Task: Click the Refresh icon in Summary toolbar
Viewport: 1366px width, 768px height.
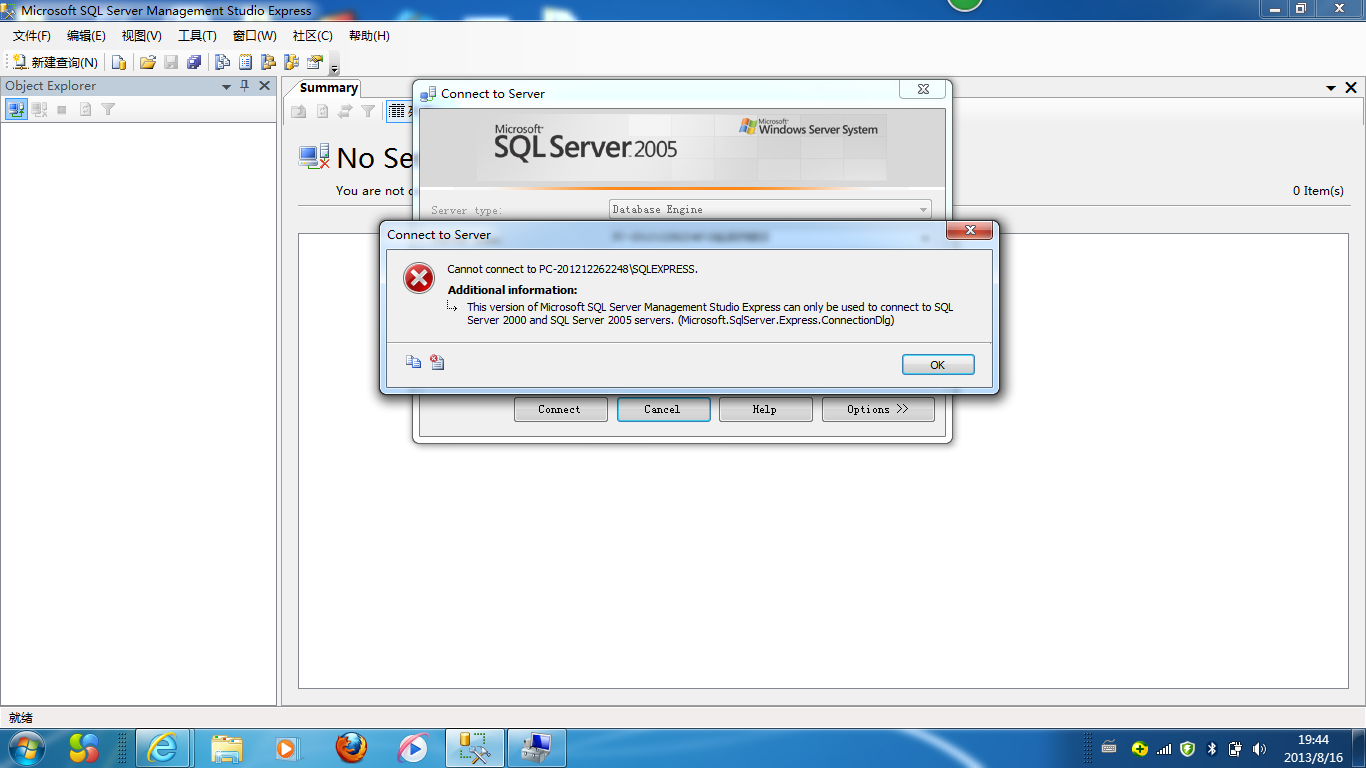Action: pos(322,111)
